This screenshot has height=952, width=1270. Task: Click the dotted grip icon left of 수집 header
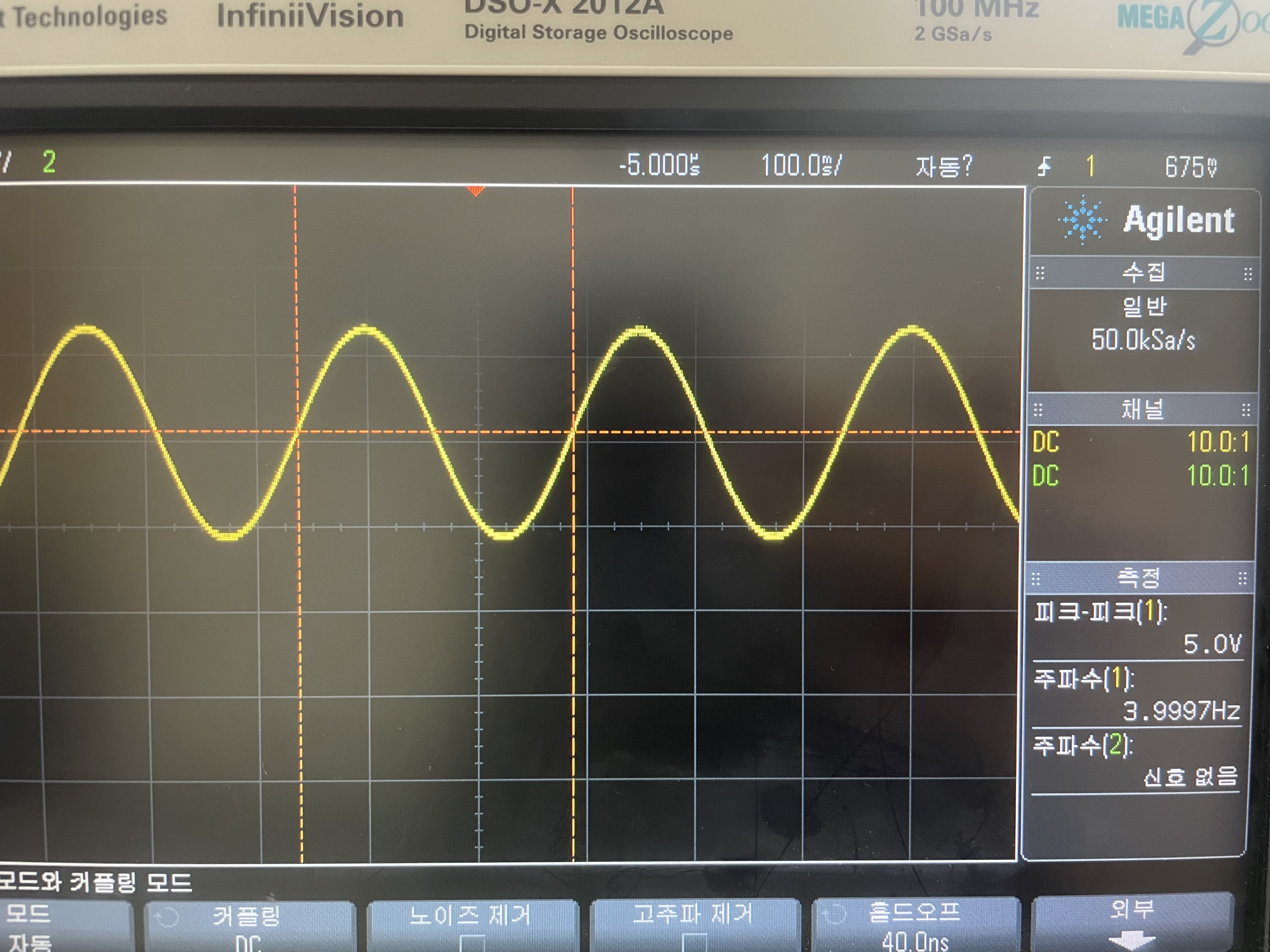point(1040,274)
